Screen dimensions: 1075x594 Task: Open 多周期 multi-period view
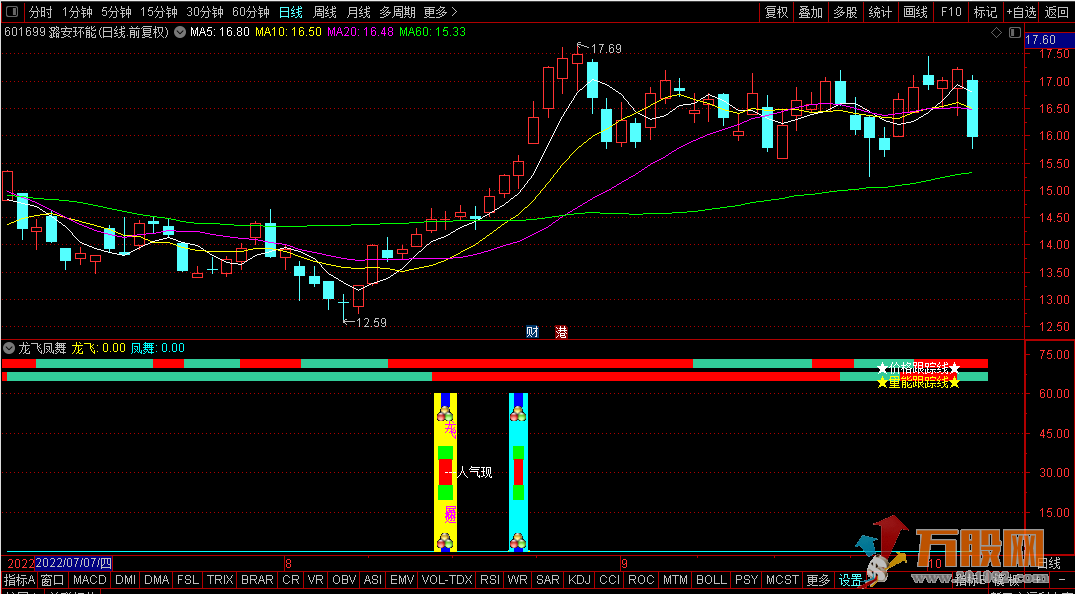397,12
